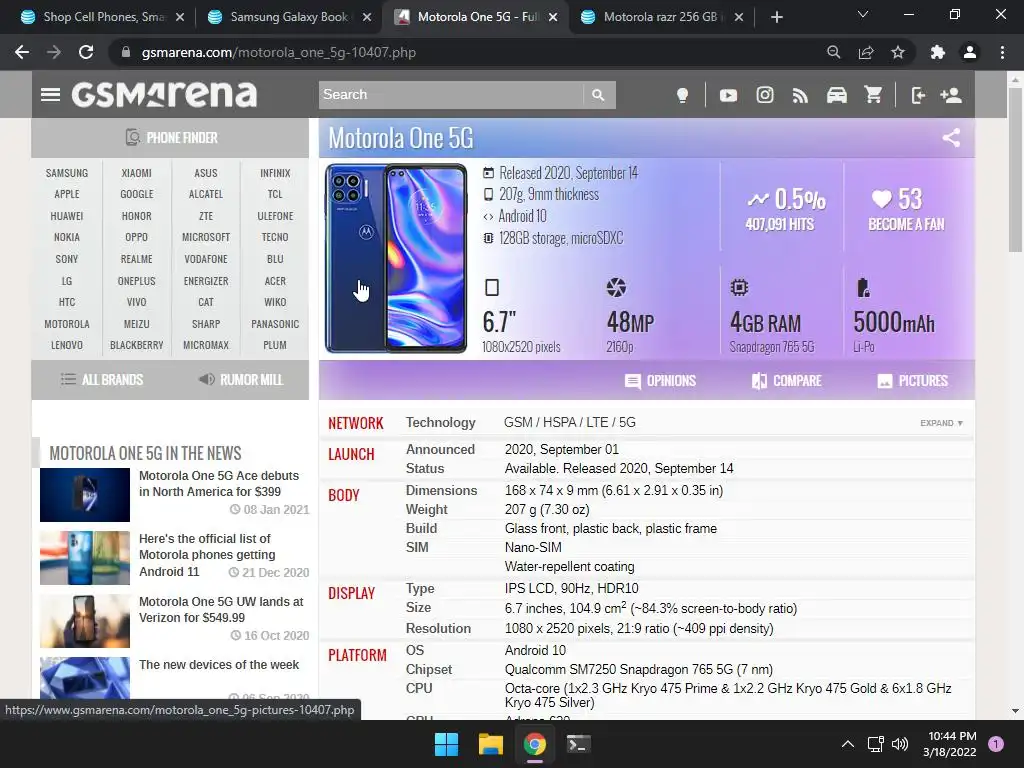
Task: Open the RSS feed icon
Action: 800,96
